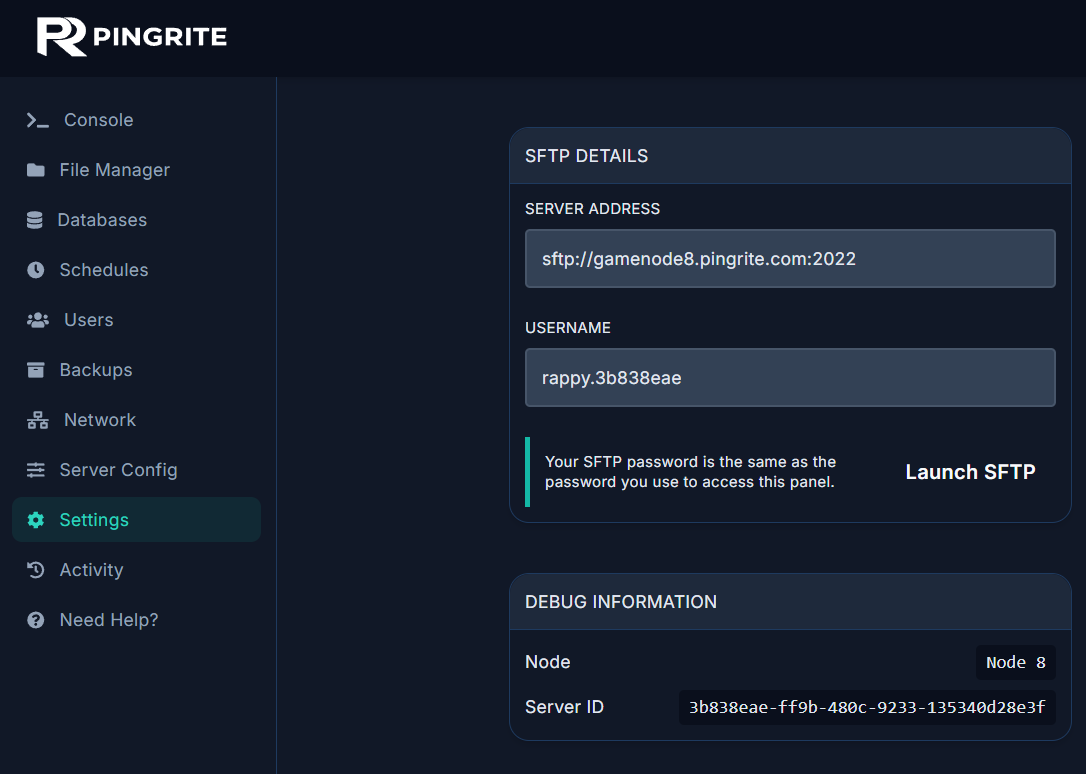The width and height of the screenshot is (1086, 774).
Task: Navigate to the Network section
Action: [100, 420]
